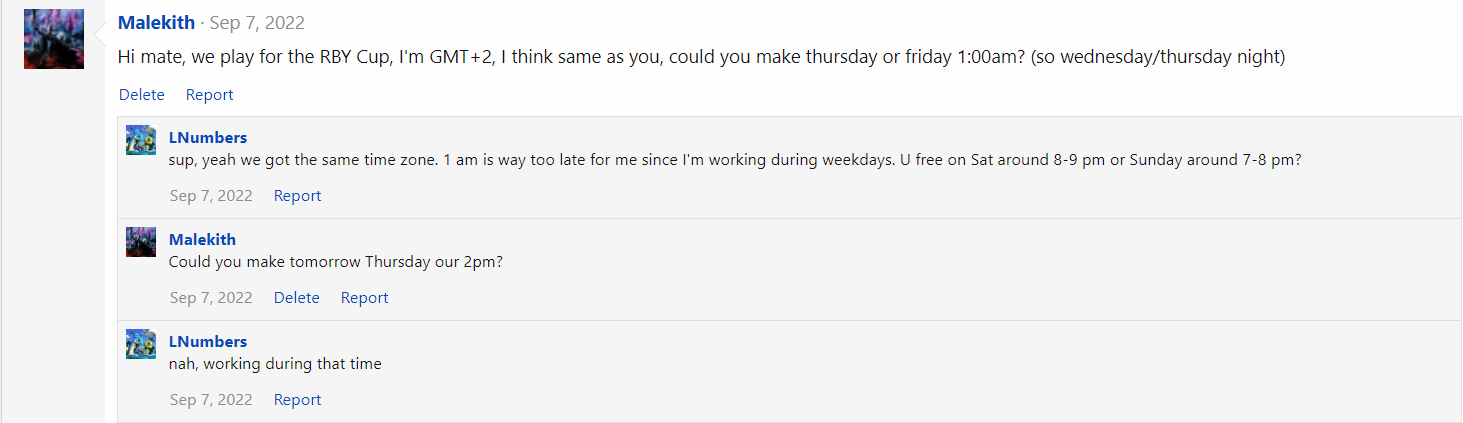Image resolution: width=1463 pixels, height=423 pixels.
Task: Open LNumbers username above "nah, working during that time"
Action: tap(208, 341)
